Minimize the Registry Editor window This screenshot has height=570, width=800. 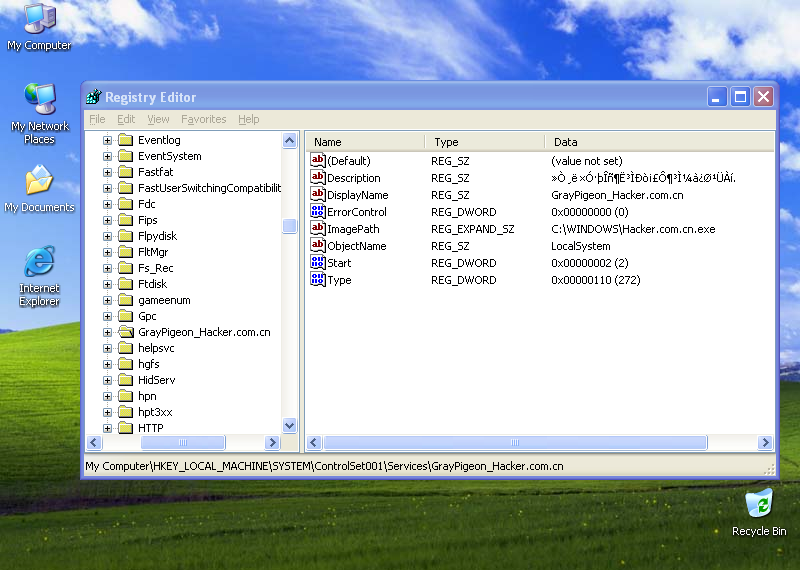717,96
